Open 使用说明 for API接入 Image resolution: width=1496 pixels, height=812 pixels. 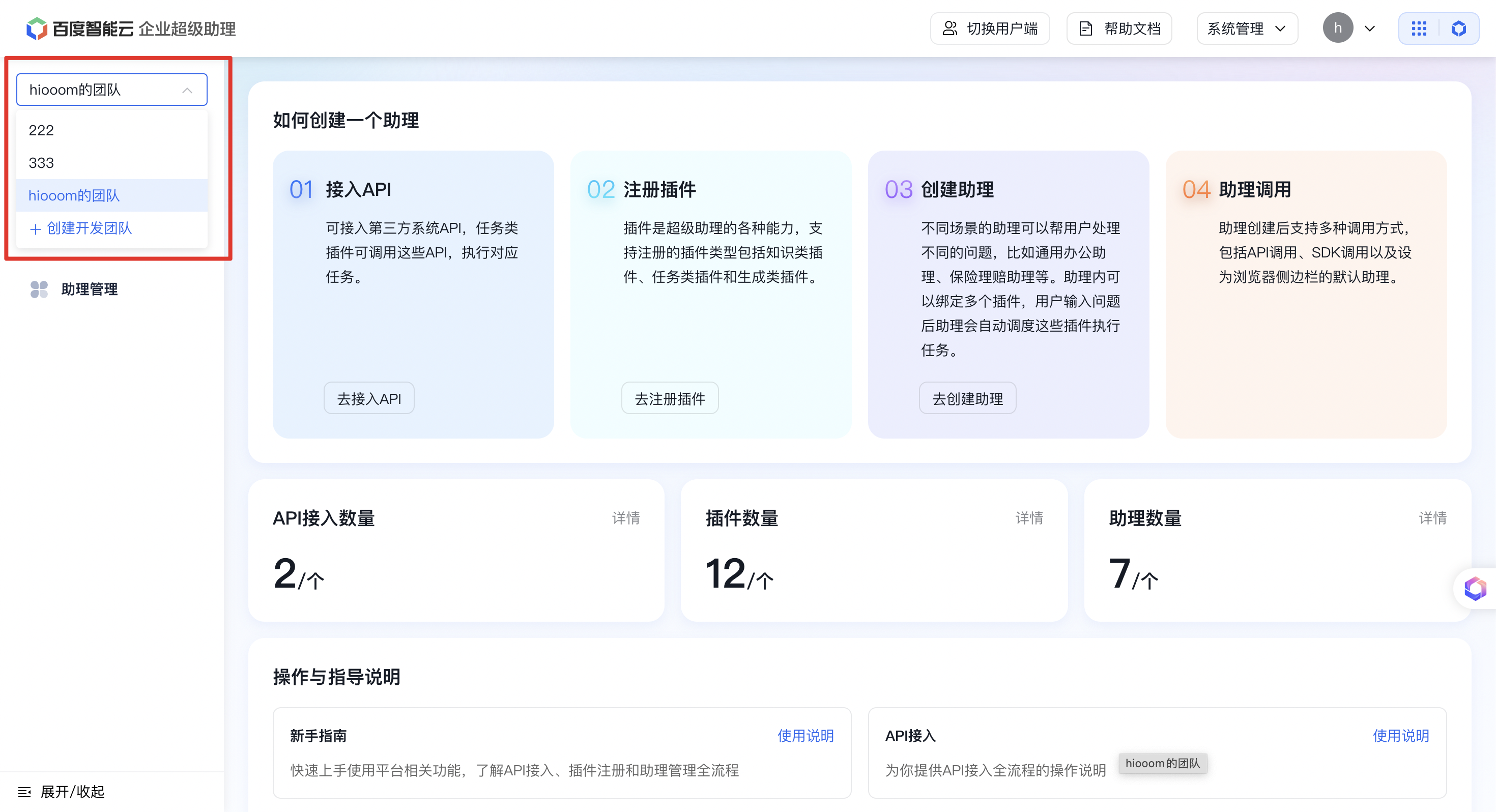point(1401,736)
